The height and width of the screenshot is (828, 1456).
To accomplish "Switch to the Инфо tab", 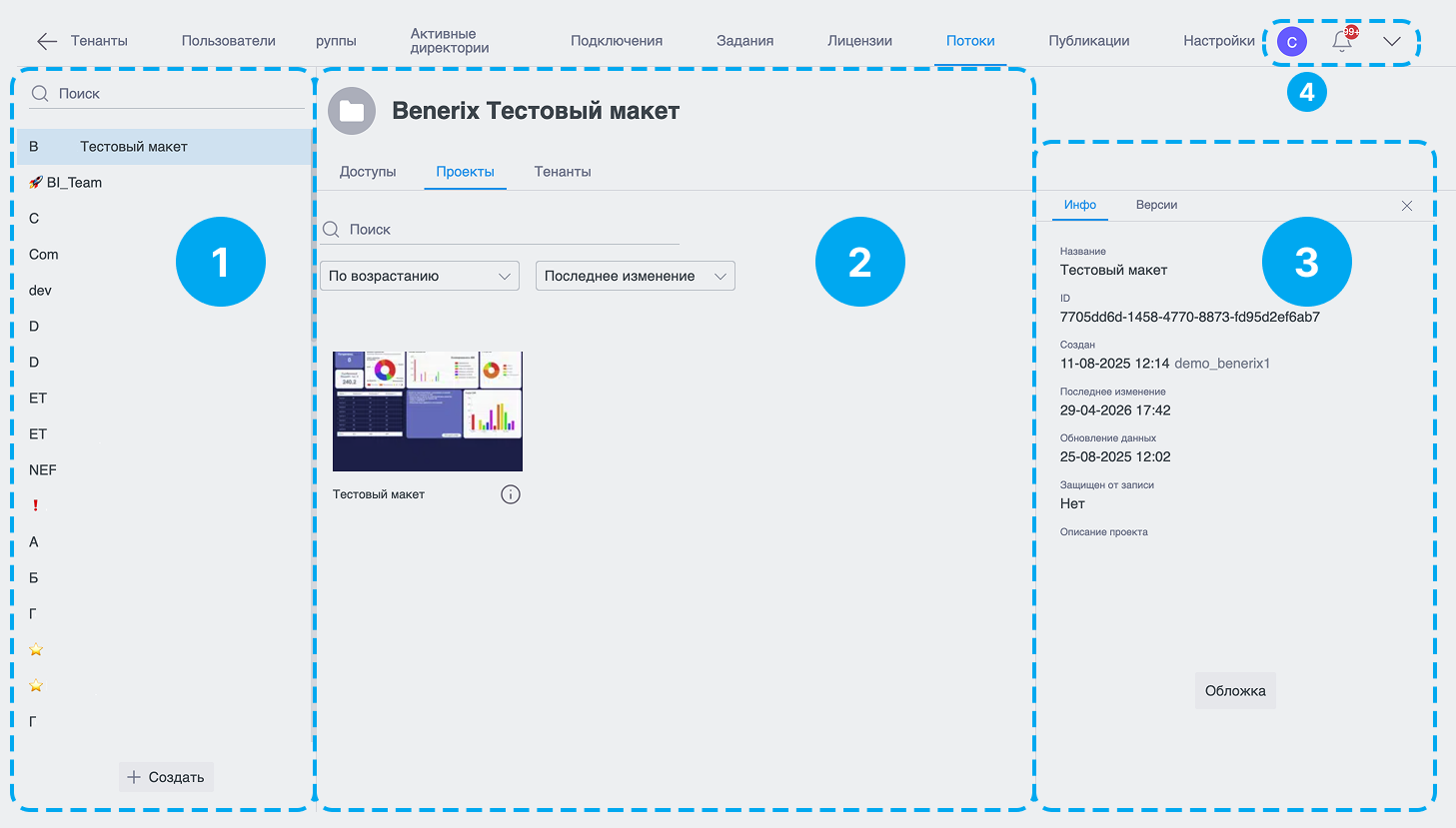I will click(1080, 205).
